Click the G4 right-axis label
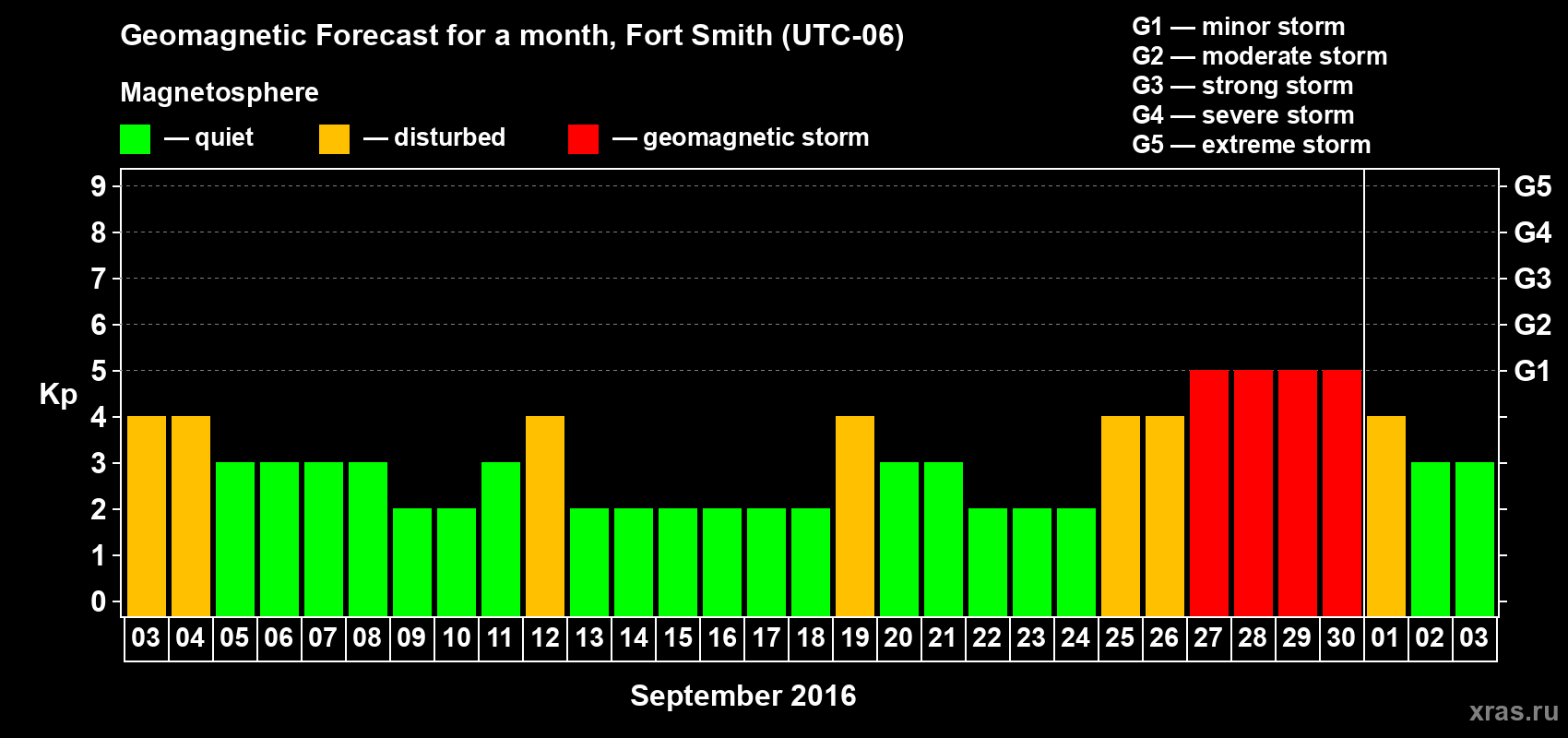This screenshot has height=738, width=1568. 1532,232
